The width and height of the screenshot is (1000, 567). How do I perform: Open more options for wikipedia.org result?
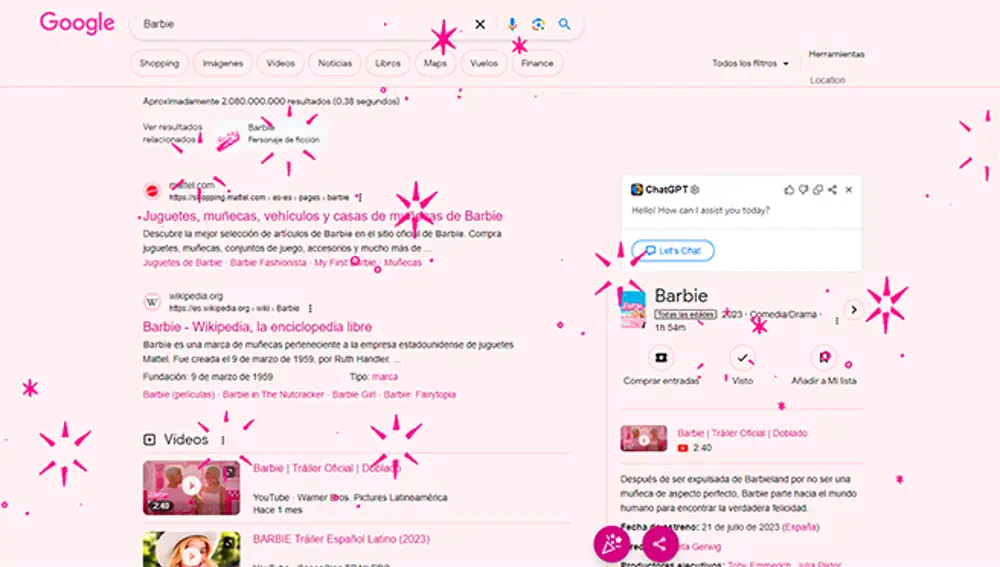pyautogui.click(x=311, y=309)
